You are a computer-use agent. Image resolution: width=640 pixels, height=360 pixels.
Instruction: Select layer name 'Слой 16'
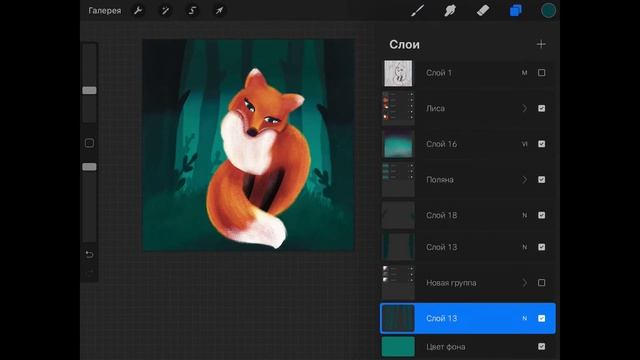[441, 144]
